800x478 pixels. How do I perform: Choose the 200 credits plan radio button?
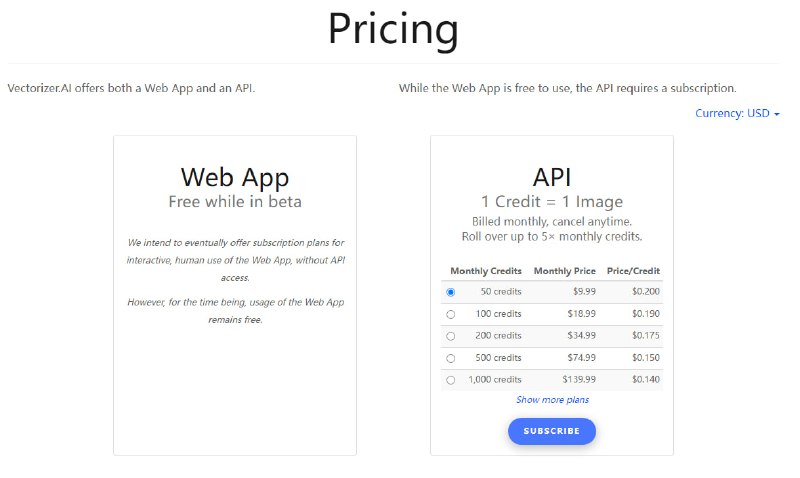(450, 336)
